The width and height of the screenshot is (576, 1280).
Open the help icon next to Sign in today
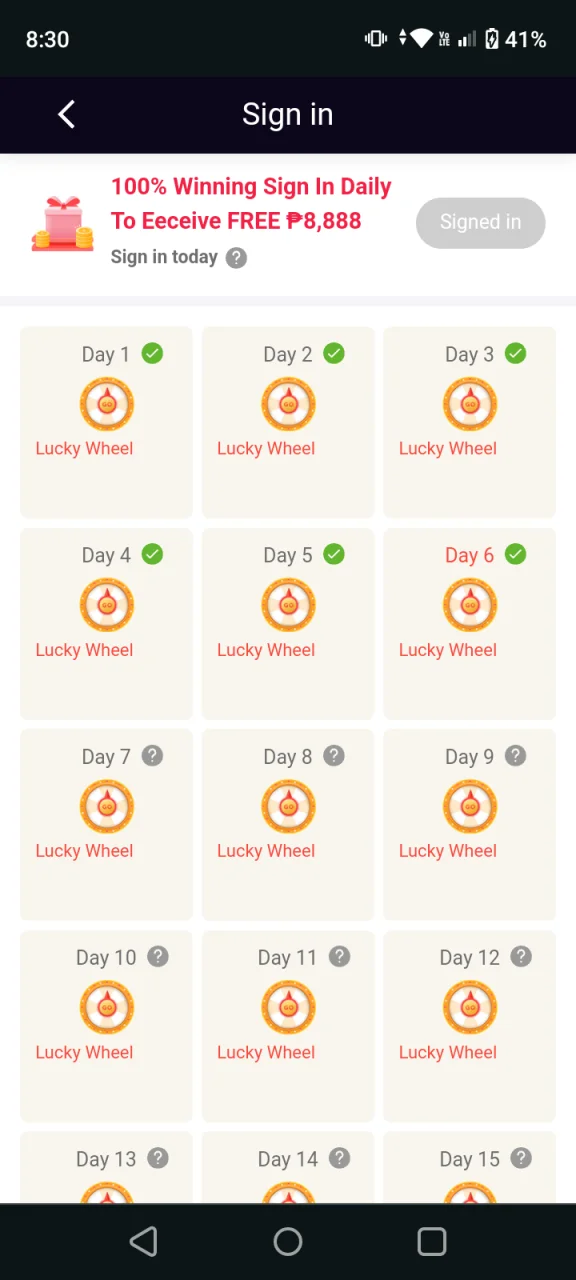(x=236, y=258)
